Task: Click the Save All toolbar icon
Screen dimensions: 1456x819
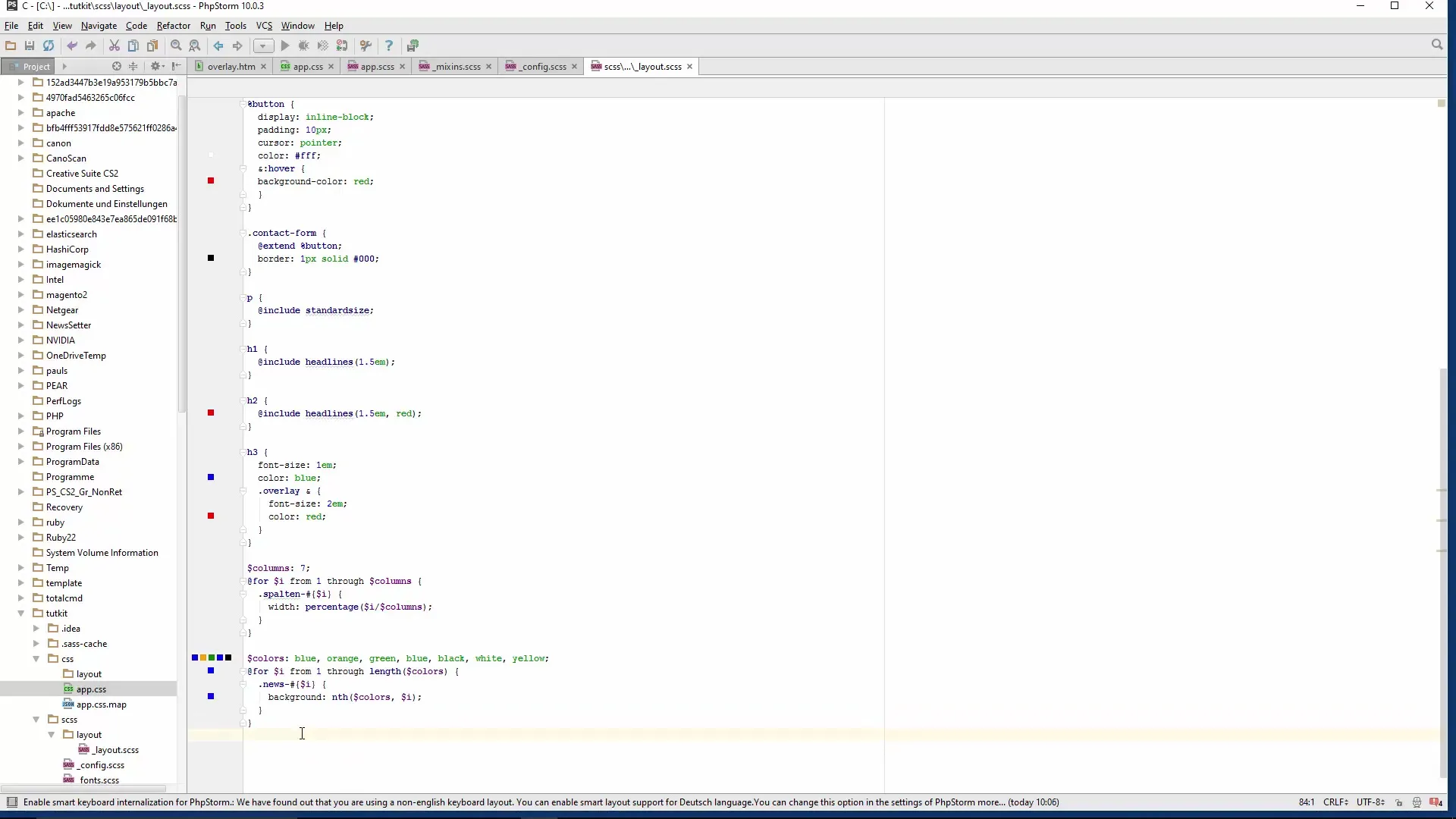Action: tap(30, 45)
